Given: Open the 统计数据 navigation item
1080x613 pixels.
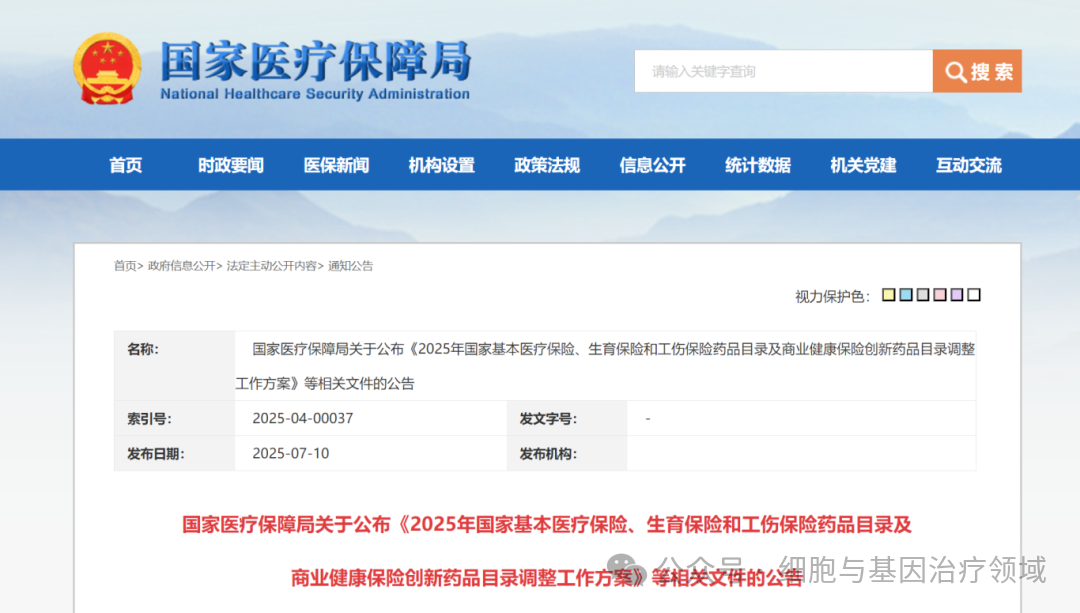Looking at the screenshot, I should (x=758, y=165).
